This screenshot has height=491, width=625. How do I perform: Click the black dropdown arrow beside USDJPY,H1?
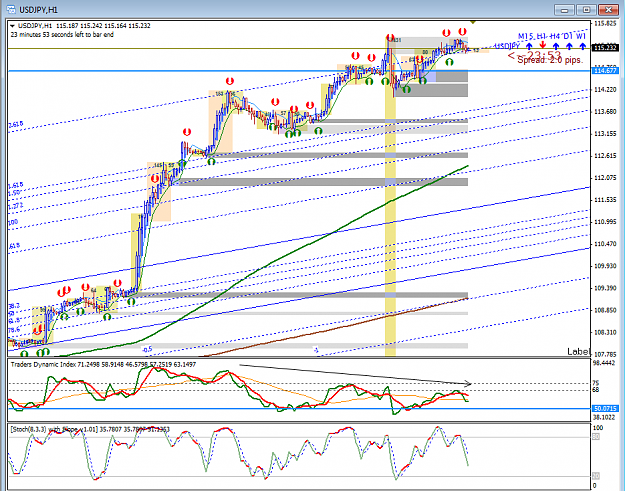13,26
